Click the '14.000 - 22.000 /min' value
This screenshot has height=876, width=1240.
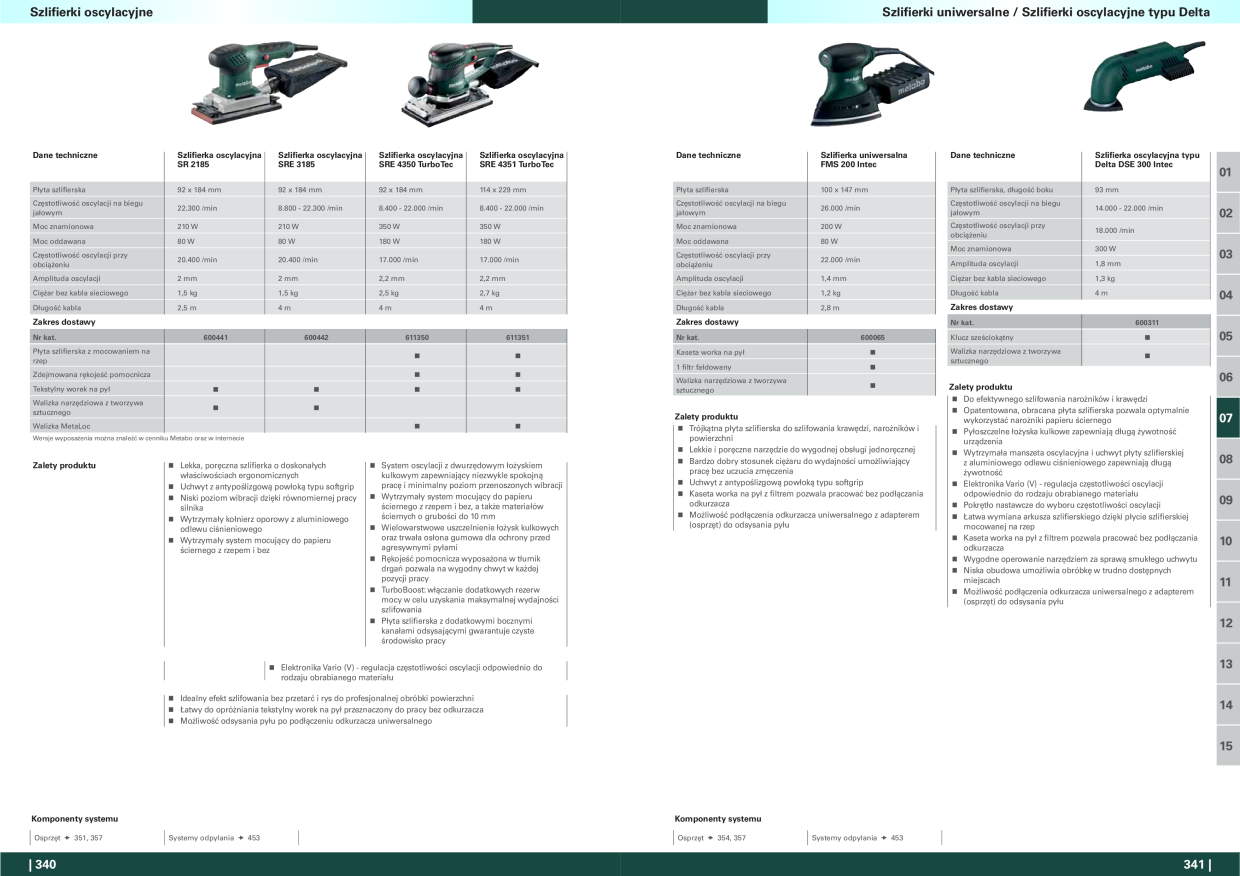(x=1129, y=208)
